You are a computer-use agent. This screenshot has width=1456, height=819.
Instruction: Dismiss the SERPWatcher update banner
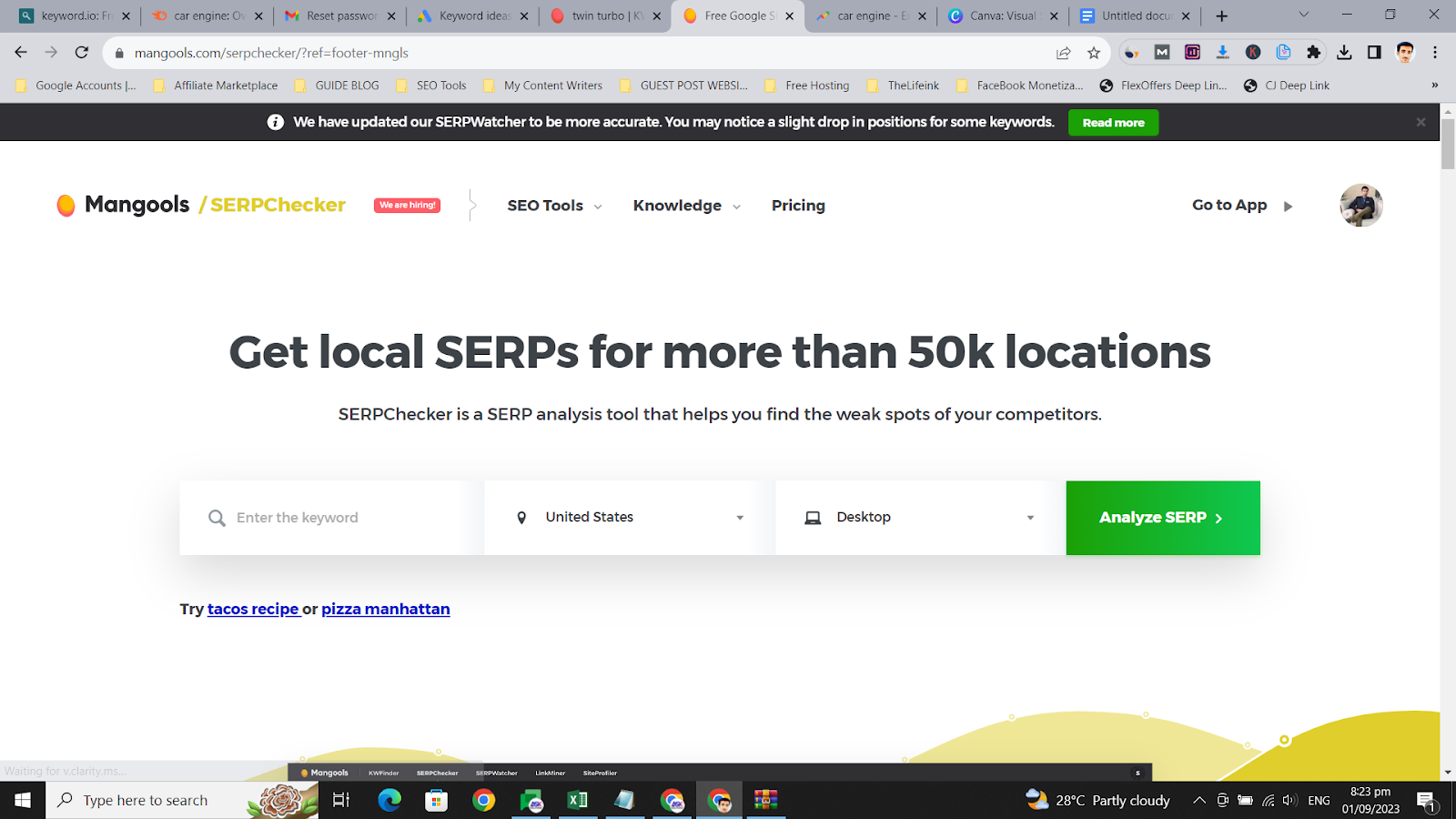click(1421, 122)
